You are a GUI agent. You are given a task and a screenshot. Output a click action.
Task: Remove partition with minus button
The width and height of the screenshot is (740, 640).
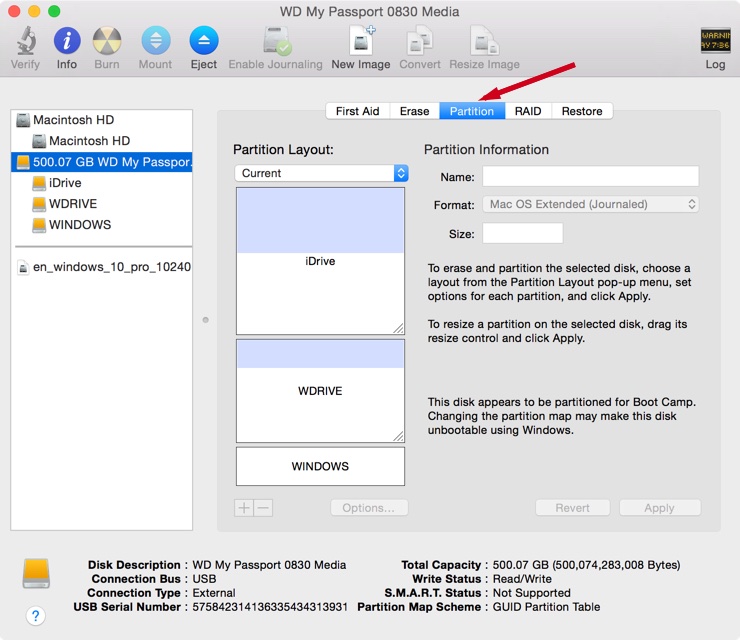click(263, 508)
